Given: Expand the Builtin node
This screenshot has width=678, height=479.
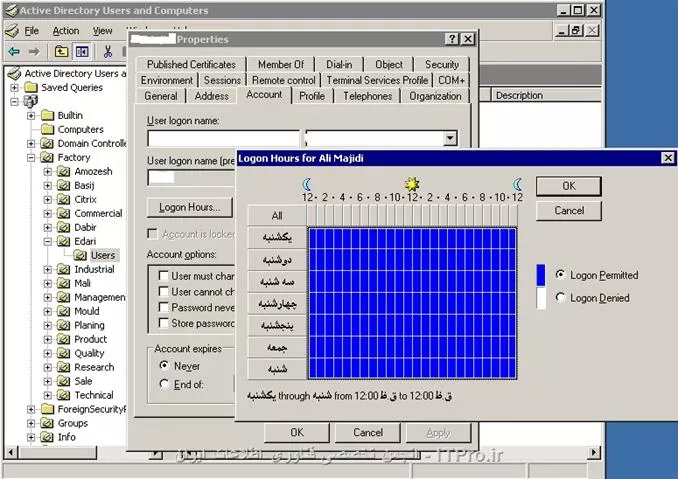Looking at the screenshot, I should 31,115.
